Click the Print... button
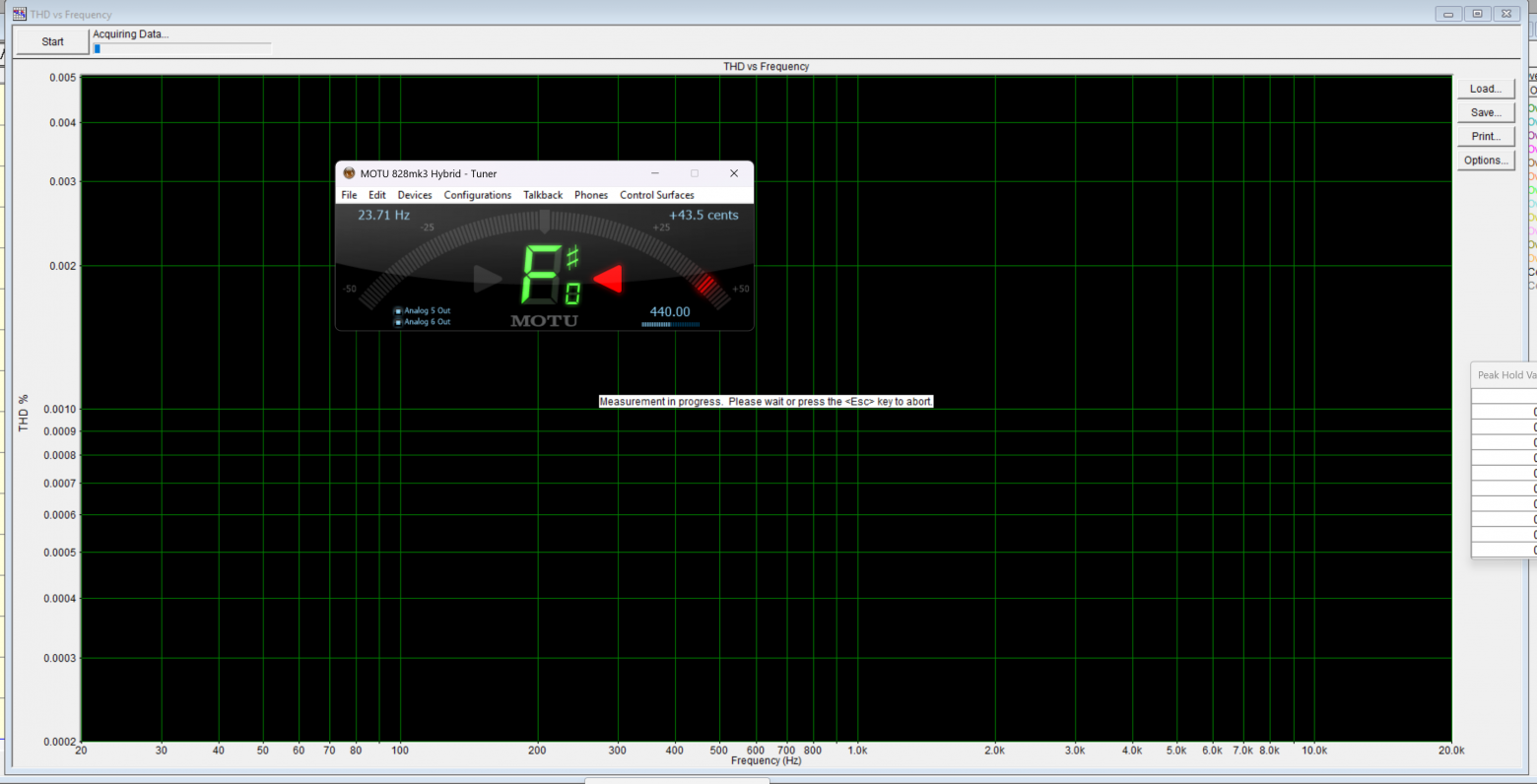1537x784 pixels. pos(1486,136)
